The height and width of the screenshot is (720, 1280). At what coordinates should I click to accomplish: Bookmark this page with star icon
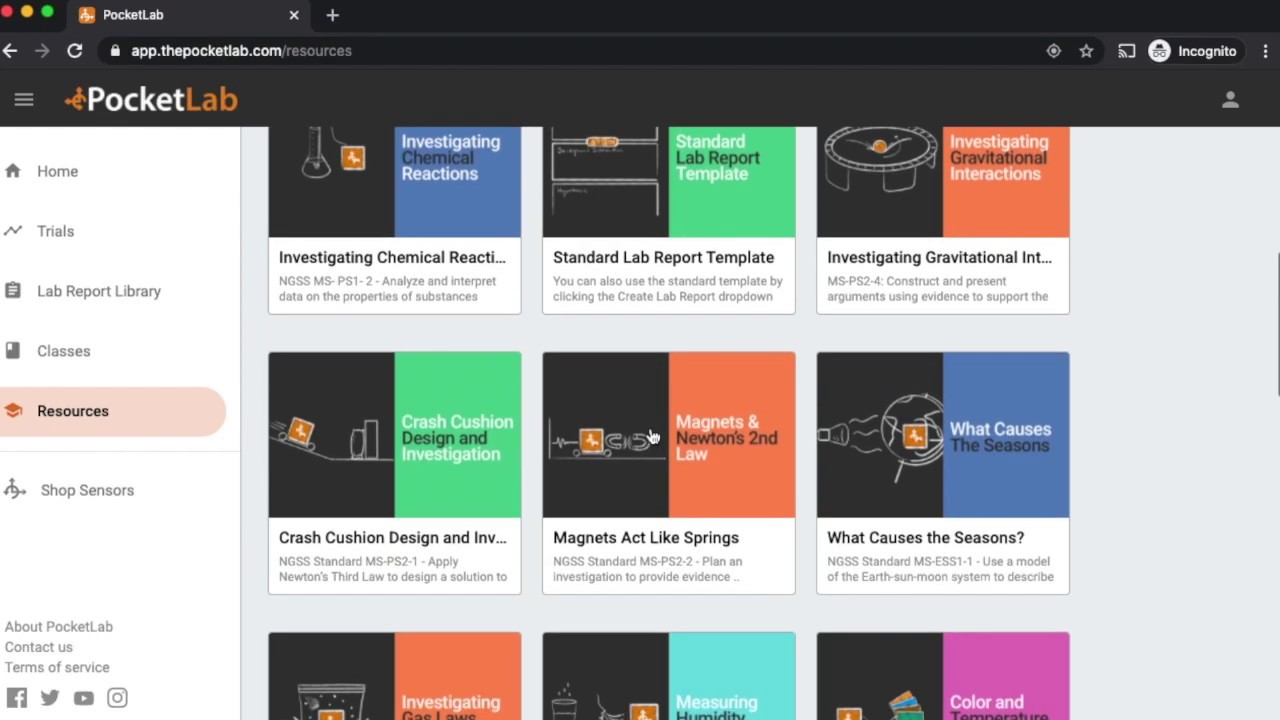(x=1086, y=51)
